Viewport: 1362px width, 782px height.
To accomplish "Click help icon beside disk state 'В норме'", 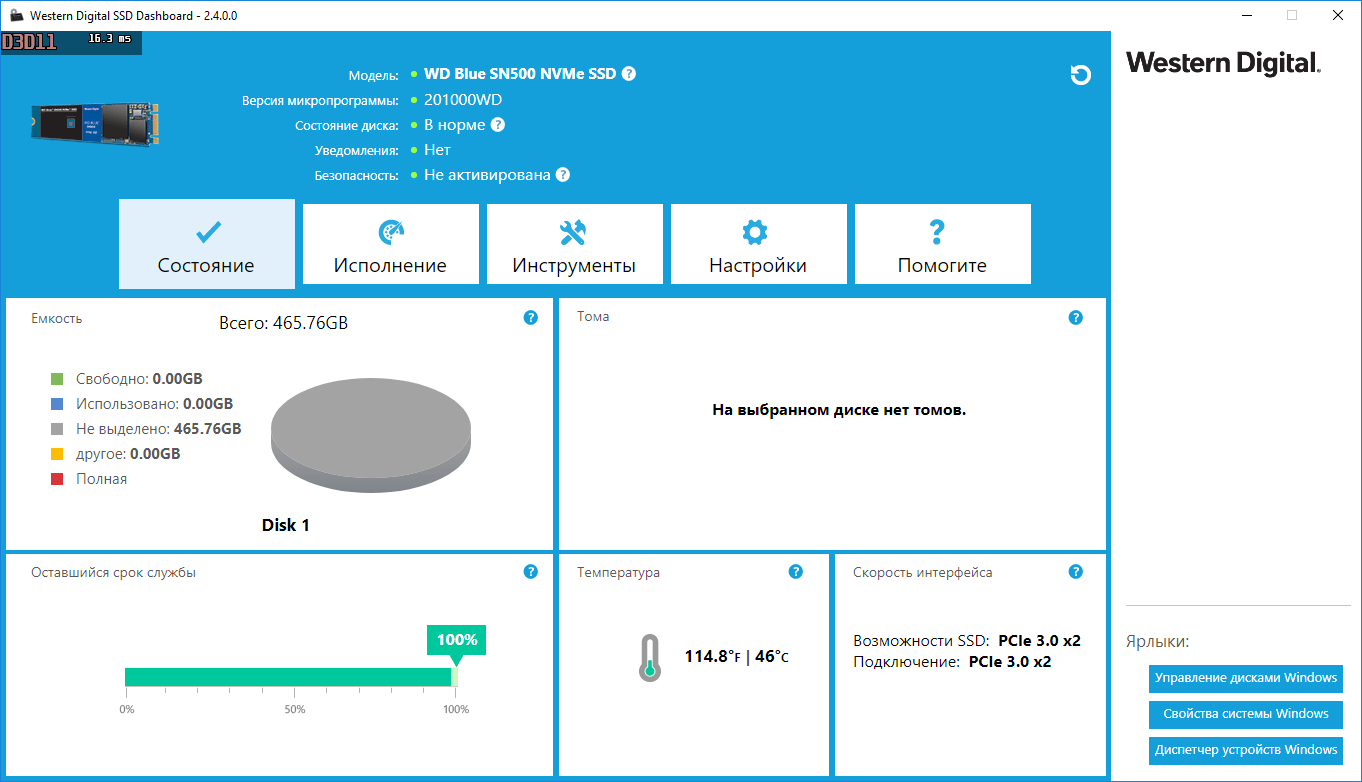I will 498,125.
